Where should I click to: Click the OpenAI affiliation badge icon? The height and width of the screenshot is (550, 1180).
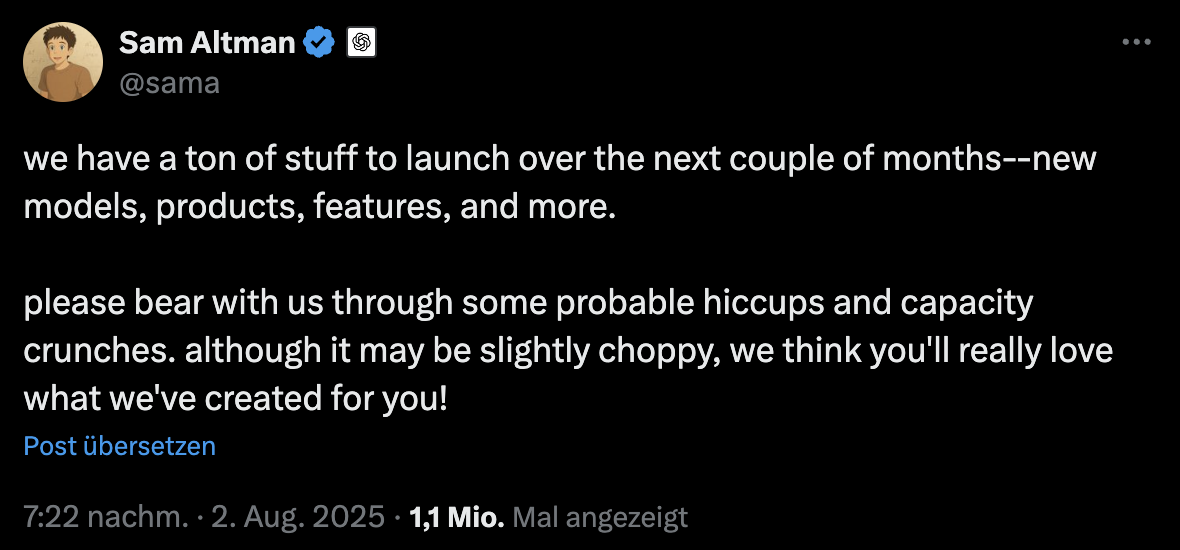click(x=362, y=44)
